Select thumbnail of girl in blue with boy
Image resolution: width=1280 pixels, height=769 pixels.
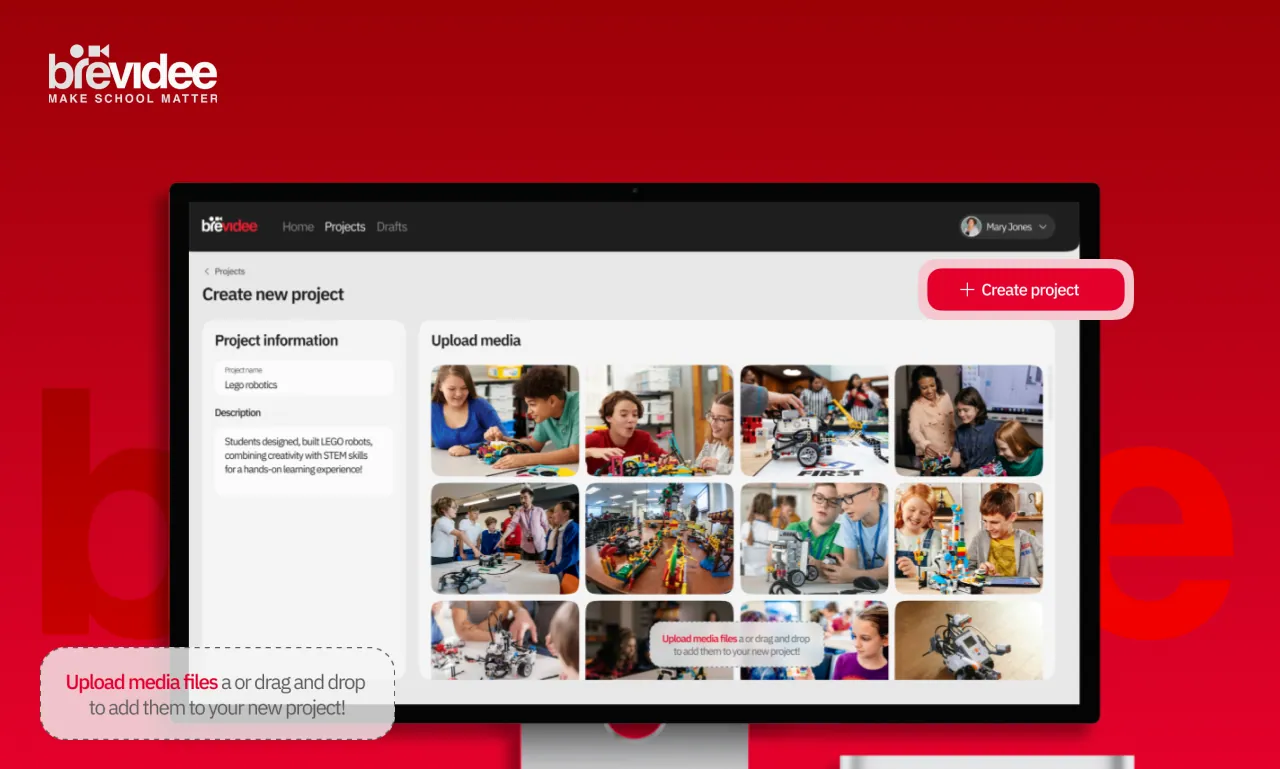(x=505, y=420)
